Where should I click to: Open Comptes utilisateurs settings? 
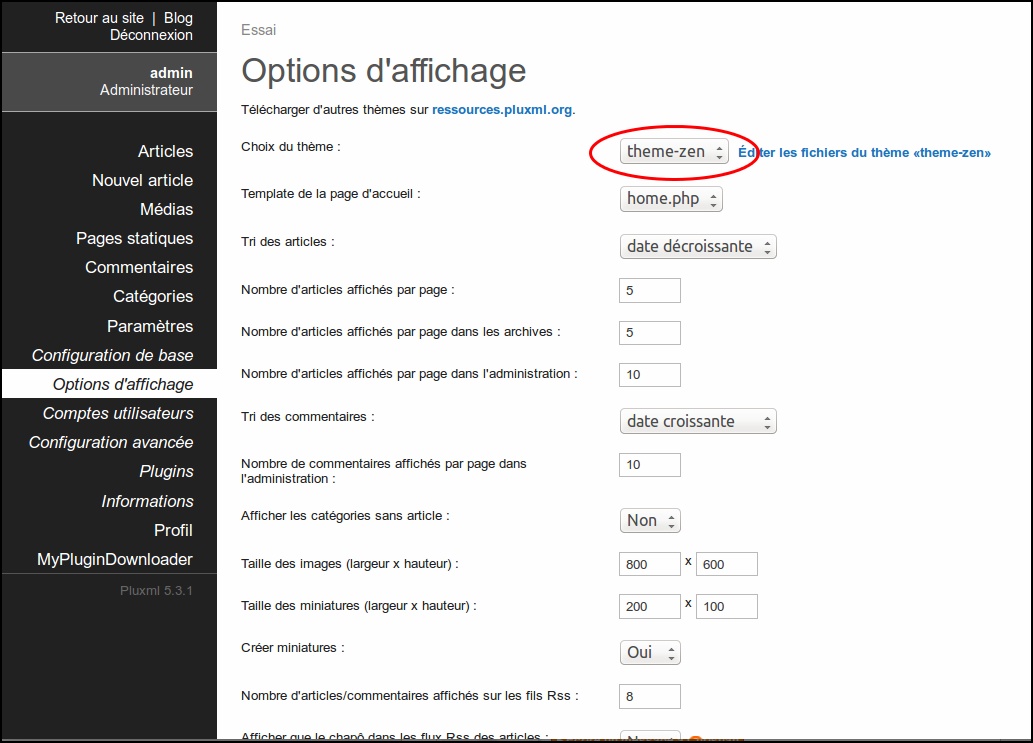coord(118,413)
